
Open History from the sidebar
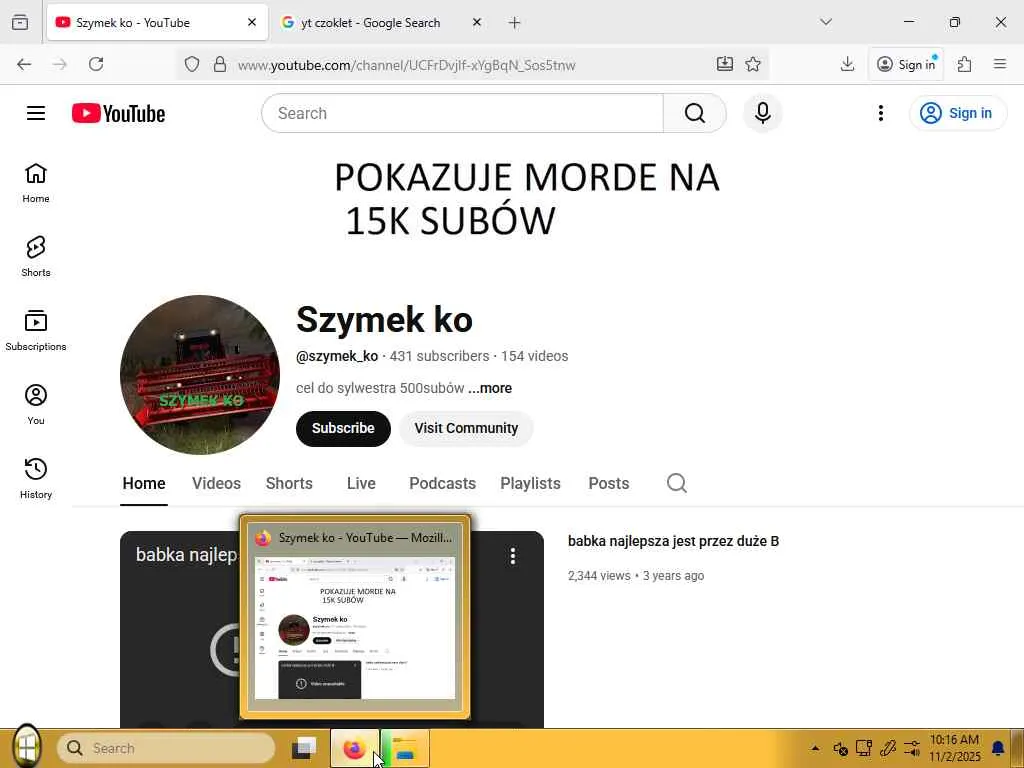(x=36, y=478)
